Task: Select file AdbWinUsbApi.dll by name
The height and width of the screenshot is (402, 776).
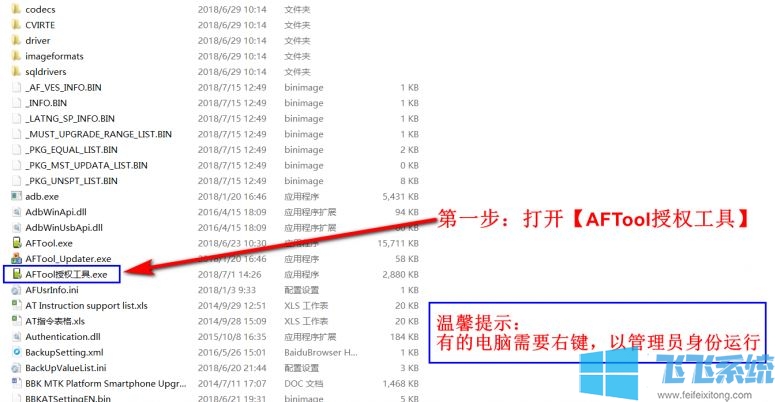Action: coord(64,228)
